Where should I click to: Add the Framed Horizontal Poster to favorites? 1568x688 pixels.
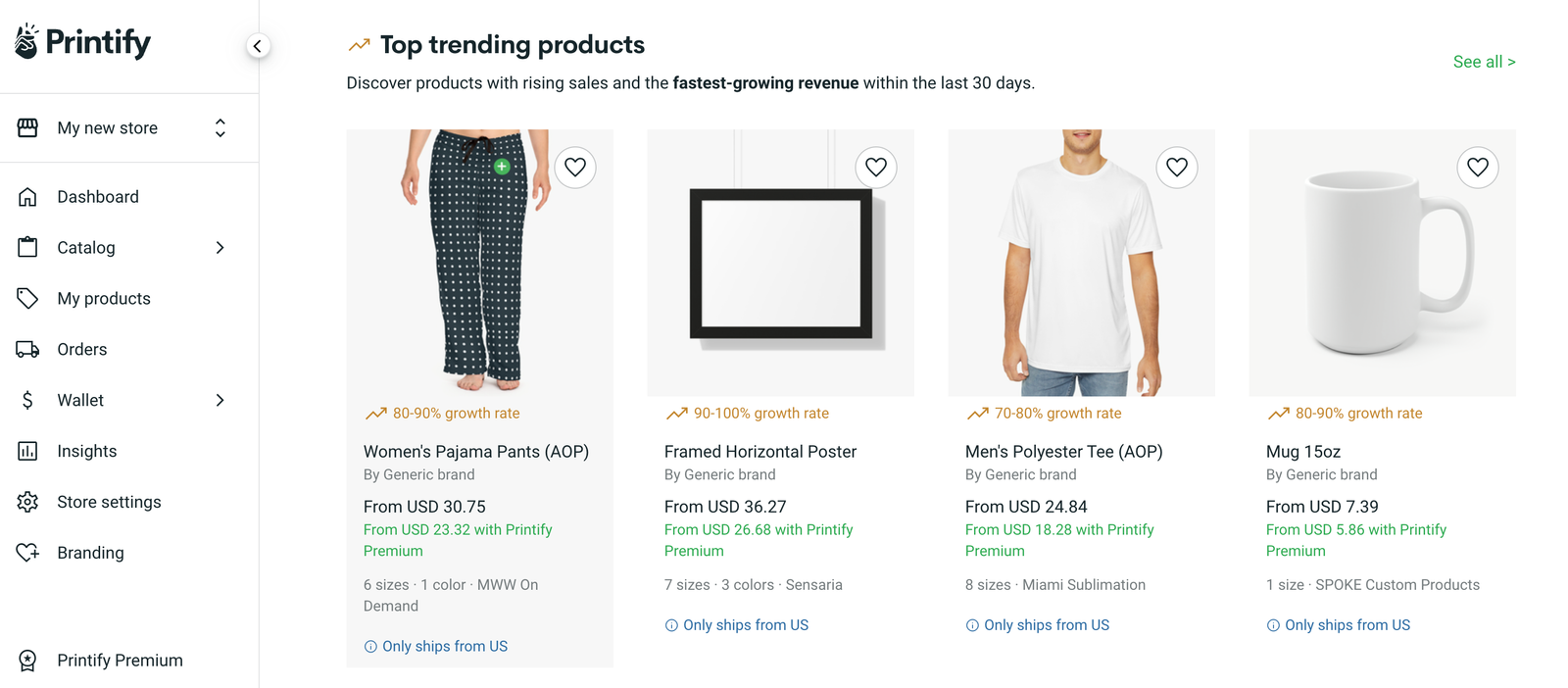pos(875,168)
